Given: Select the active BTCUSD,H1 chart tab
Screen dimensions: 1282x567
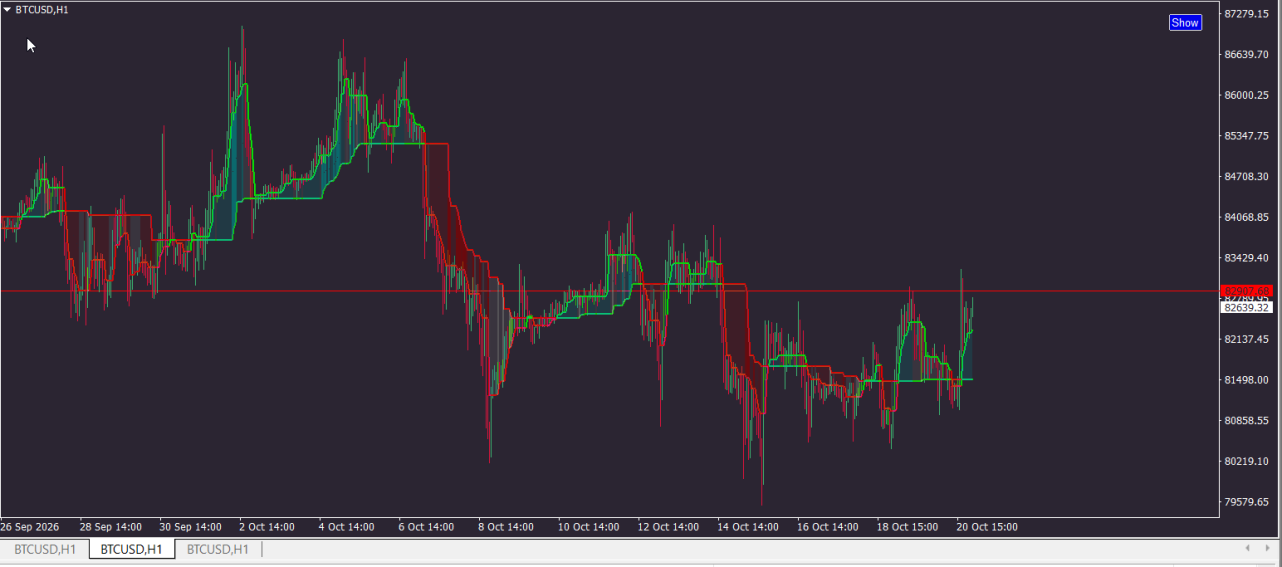Looking at the screenshot, I should [132, 549].
